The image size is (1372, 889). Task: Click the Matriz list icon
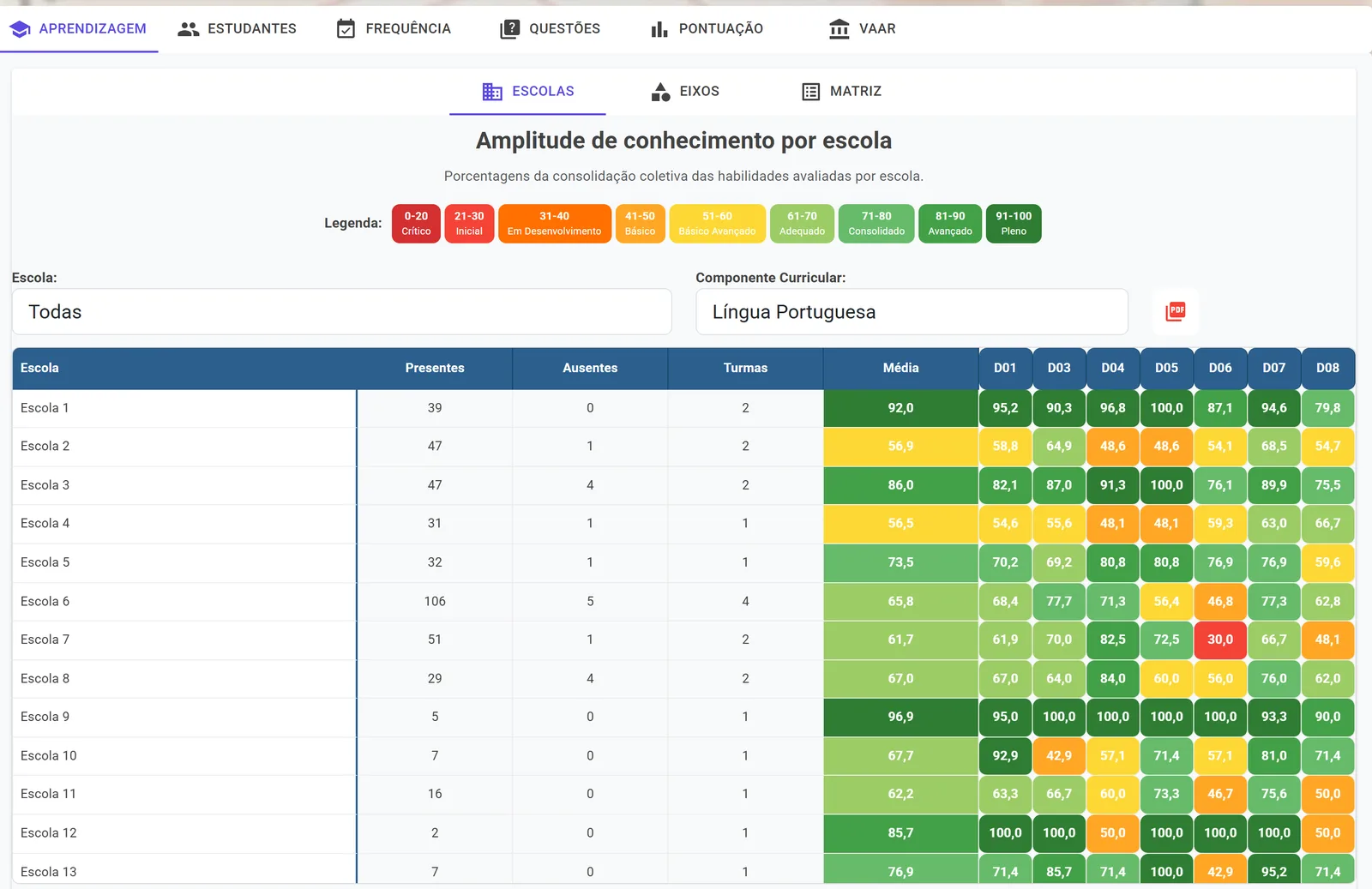[x=810, y=92]
